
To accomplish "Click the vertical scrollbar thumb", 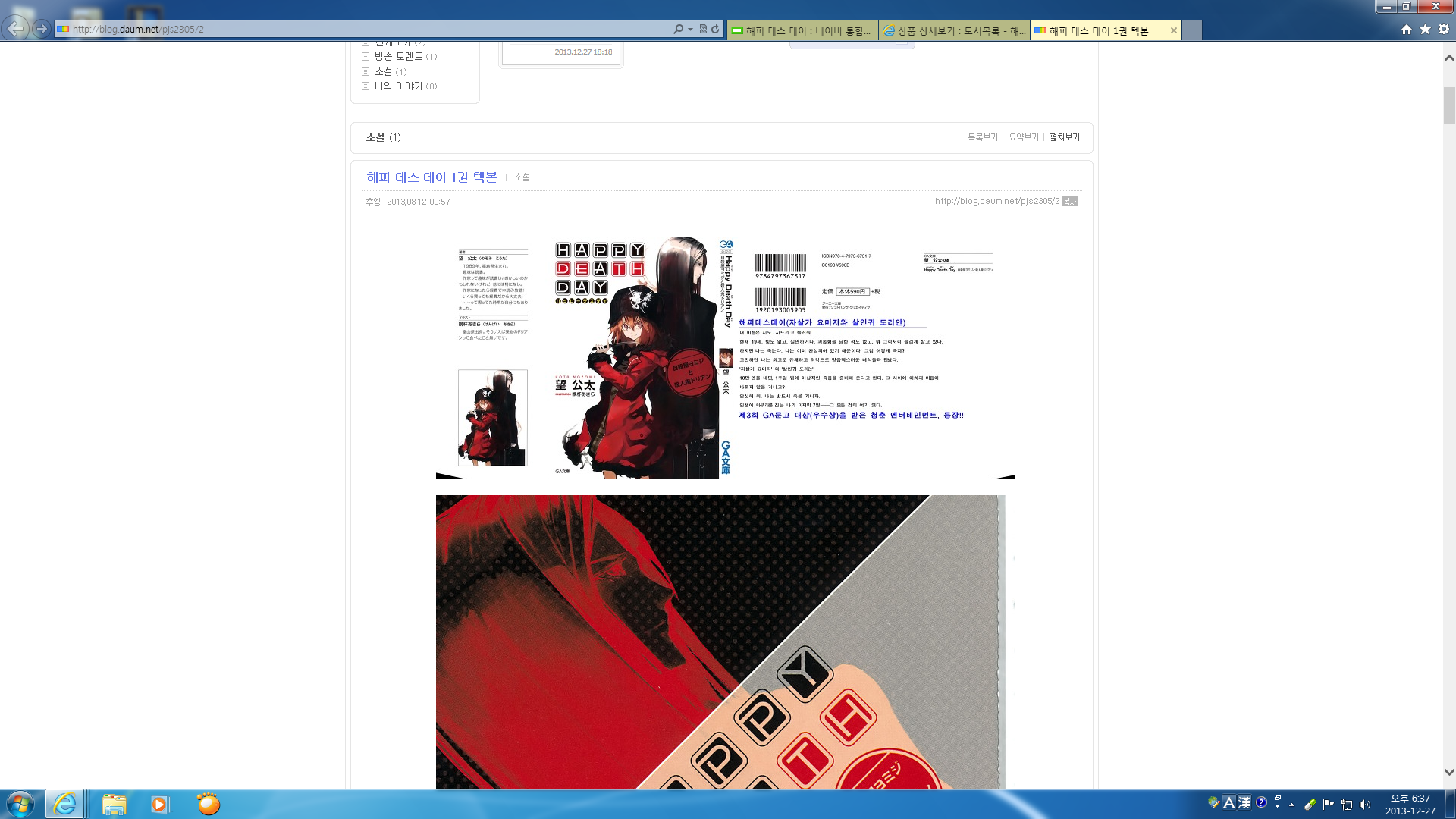I will [1449, 106].
